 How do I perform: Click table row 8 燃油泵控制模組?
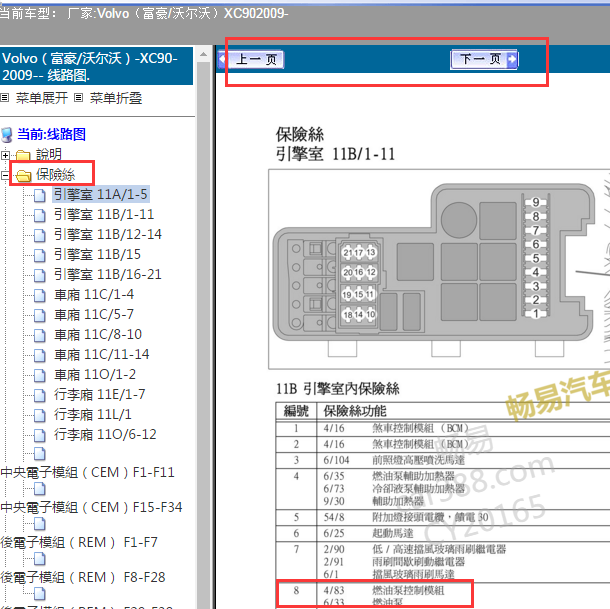pos(443,595)
